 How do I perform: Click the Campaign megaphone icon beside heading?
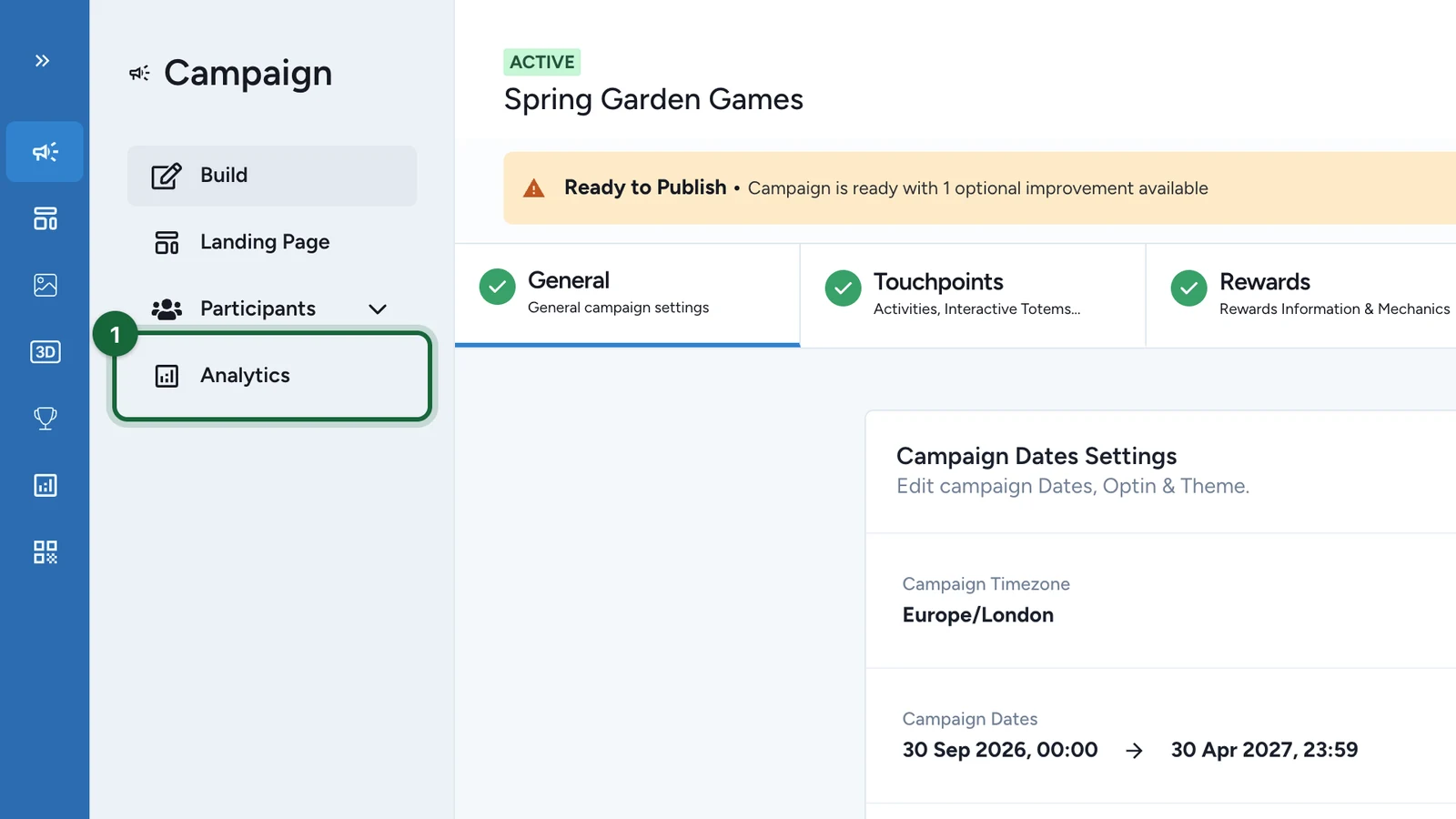pos(139,73)
